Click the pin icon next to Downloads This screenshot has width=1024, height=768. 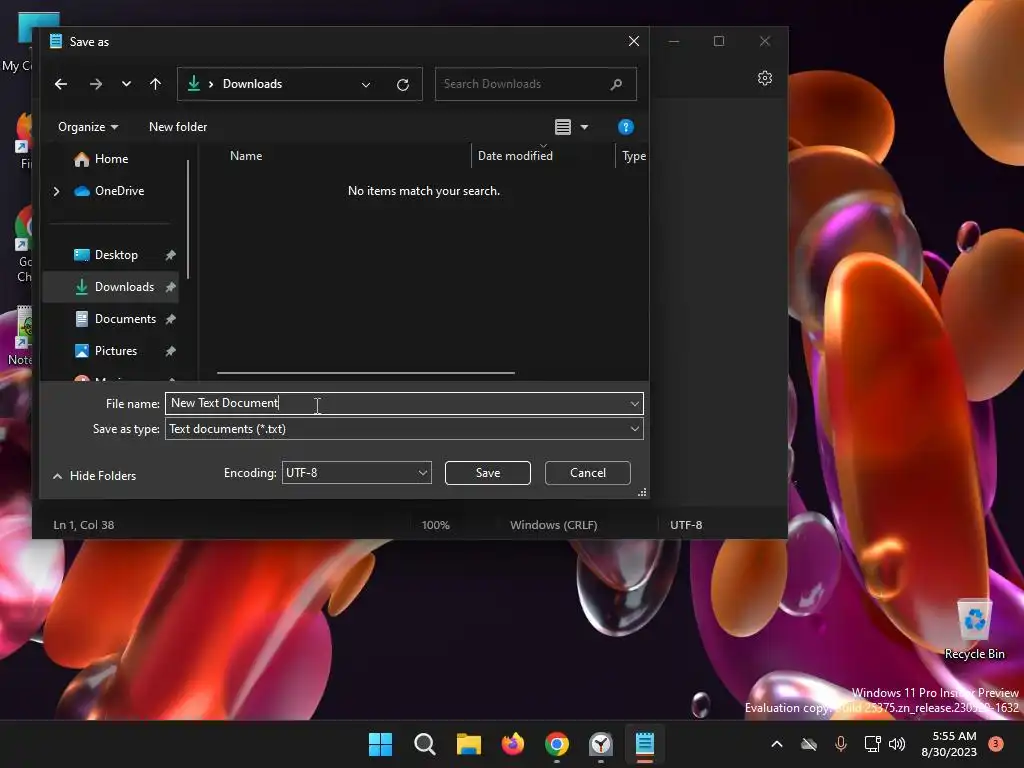pos(170,287)
